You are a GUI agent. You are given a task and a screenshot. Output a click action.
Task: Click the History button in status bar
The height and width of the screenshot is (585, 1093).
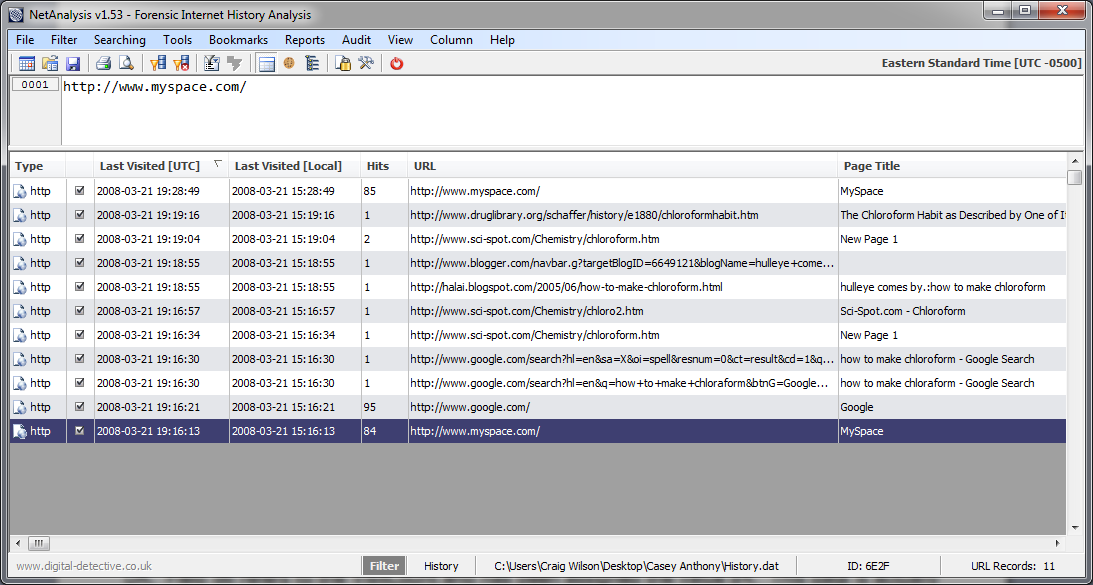pyautogui.click(x=441, y=566)
